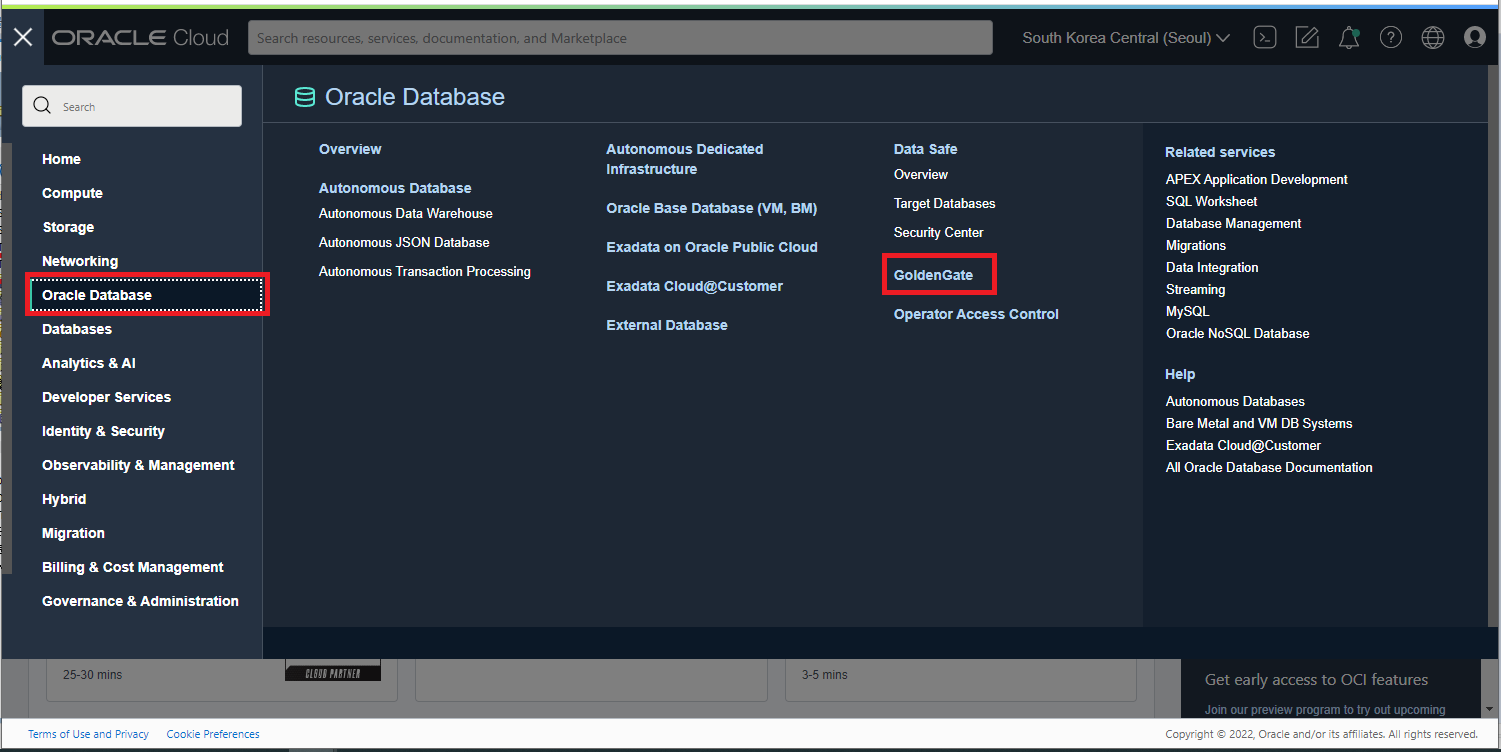Open Autonomous JSON Database
Viewport: 1501px width, 752px height.
click(404, 242)
